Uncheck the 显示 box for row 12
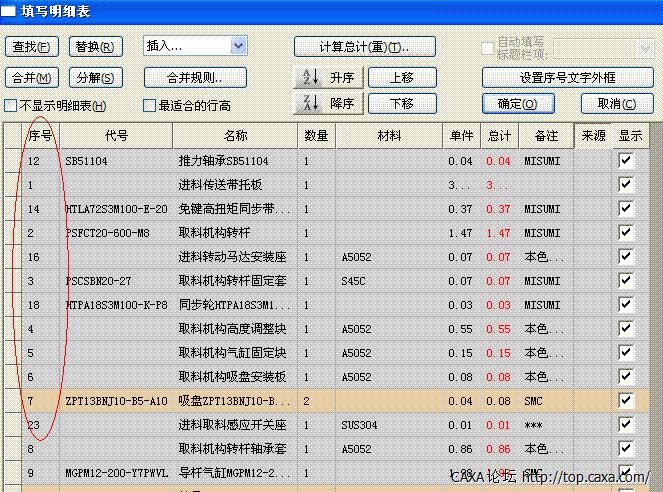Viewport: 663px width, 492px height. (626, 160)
